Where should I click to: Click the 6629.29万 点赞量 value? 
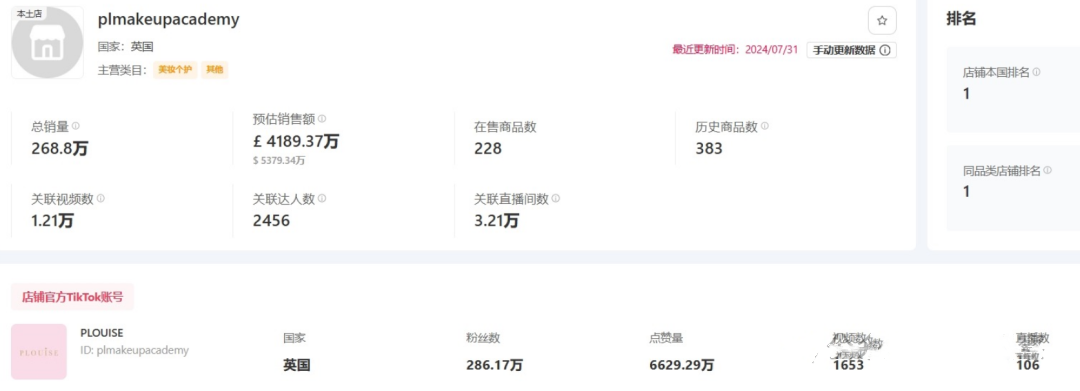click(x=682, y=365)
